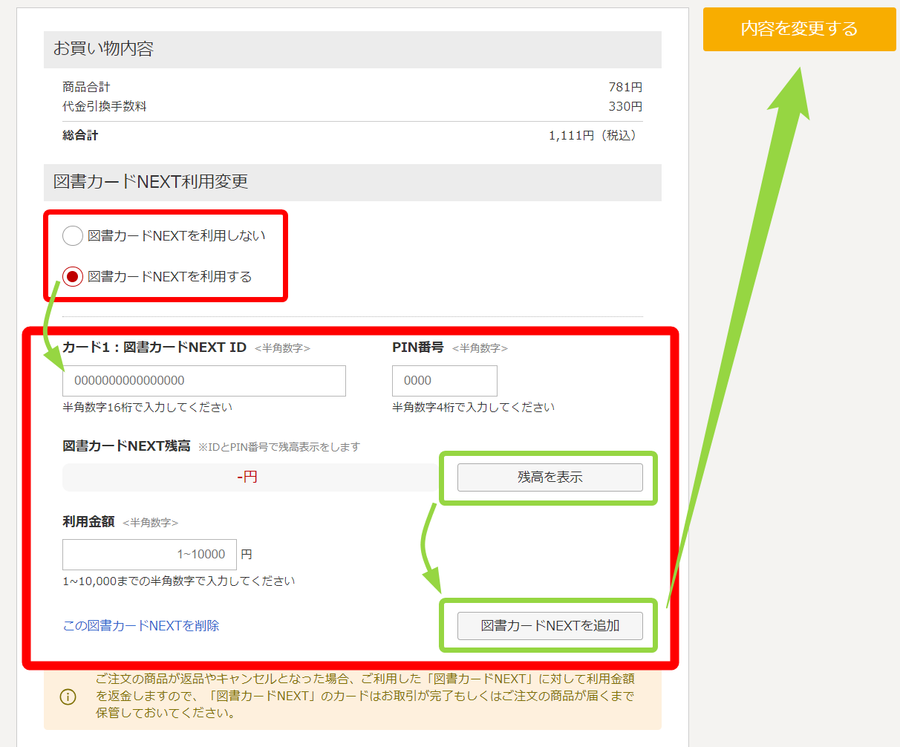
Task: Focus the 利用金額 amount input field
Action: [149, 554]
